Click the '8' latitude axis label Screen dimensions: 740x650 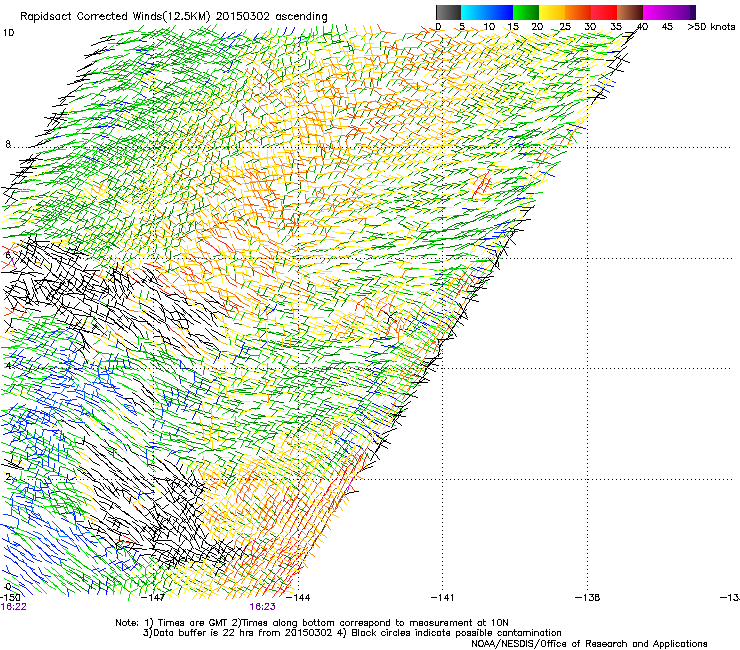[8, 144]
